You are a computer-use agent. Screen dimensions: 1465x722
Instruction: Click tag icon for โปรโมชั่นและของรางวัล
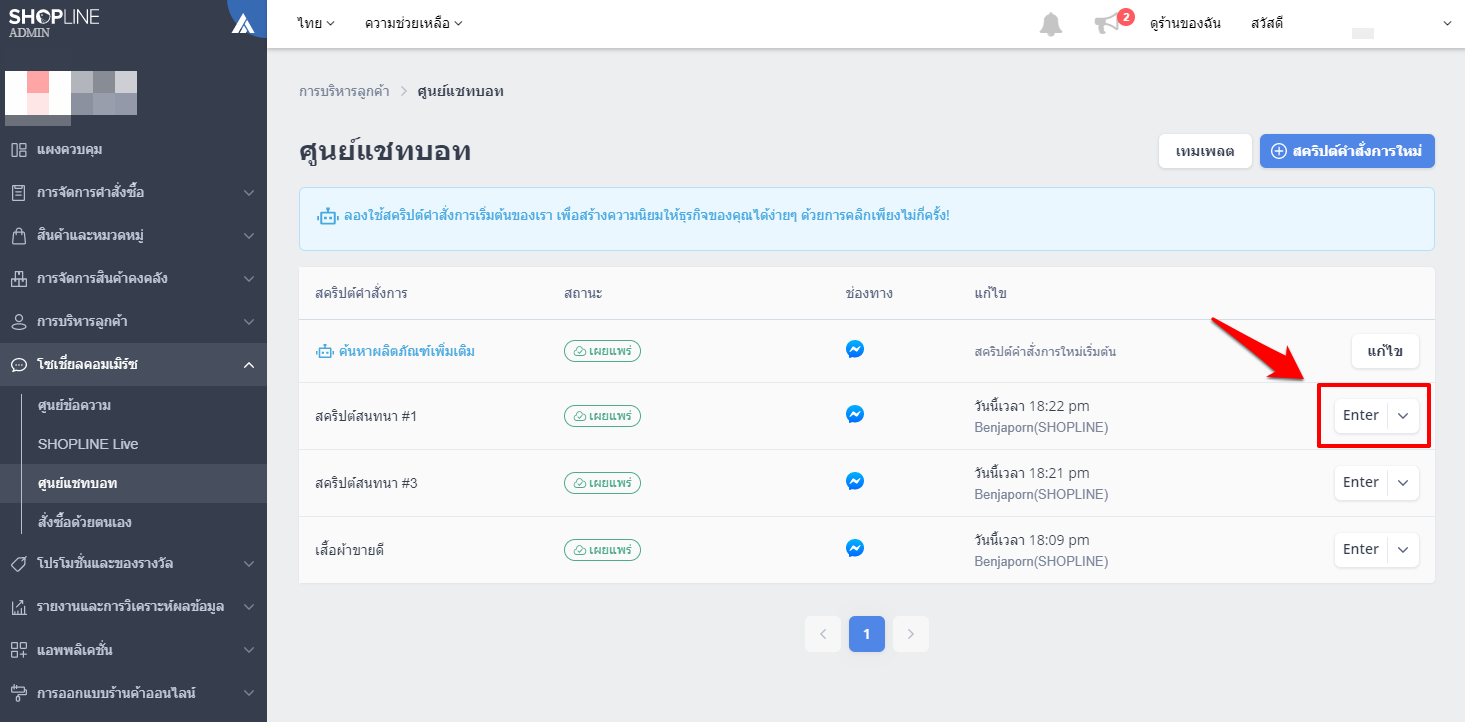click(18, 564)
